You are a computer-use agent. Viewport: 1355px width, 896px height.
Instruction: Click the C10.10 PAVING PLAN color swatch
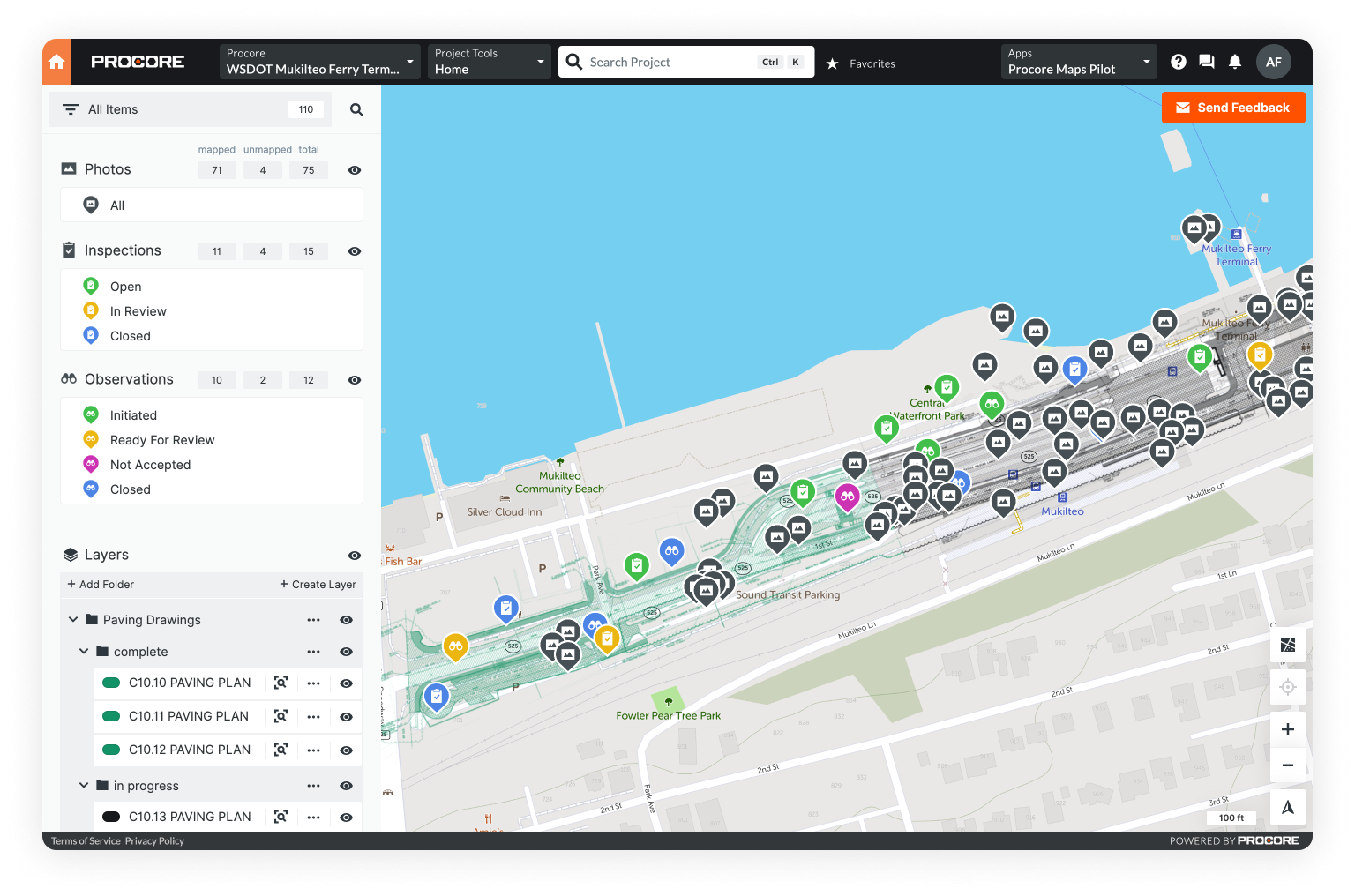click(111, 683)
